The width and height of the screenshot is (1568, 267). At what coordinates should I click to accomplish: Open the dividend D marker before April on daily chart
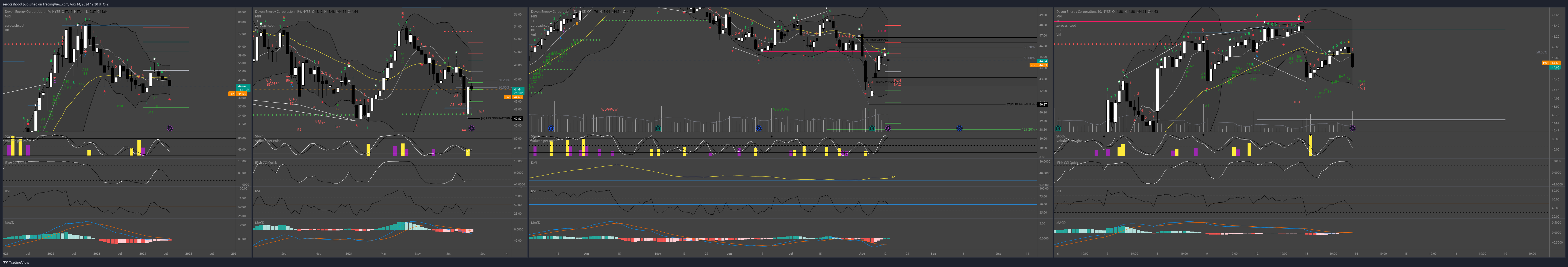[551, 128]
